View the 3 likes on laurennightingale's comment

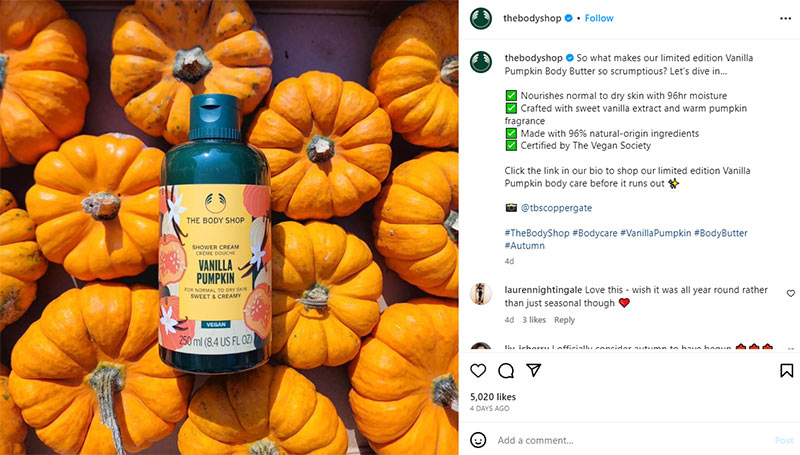534,320
